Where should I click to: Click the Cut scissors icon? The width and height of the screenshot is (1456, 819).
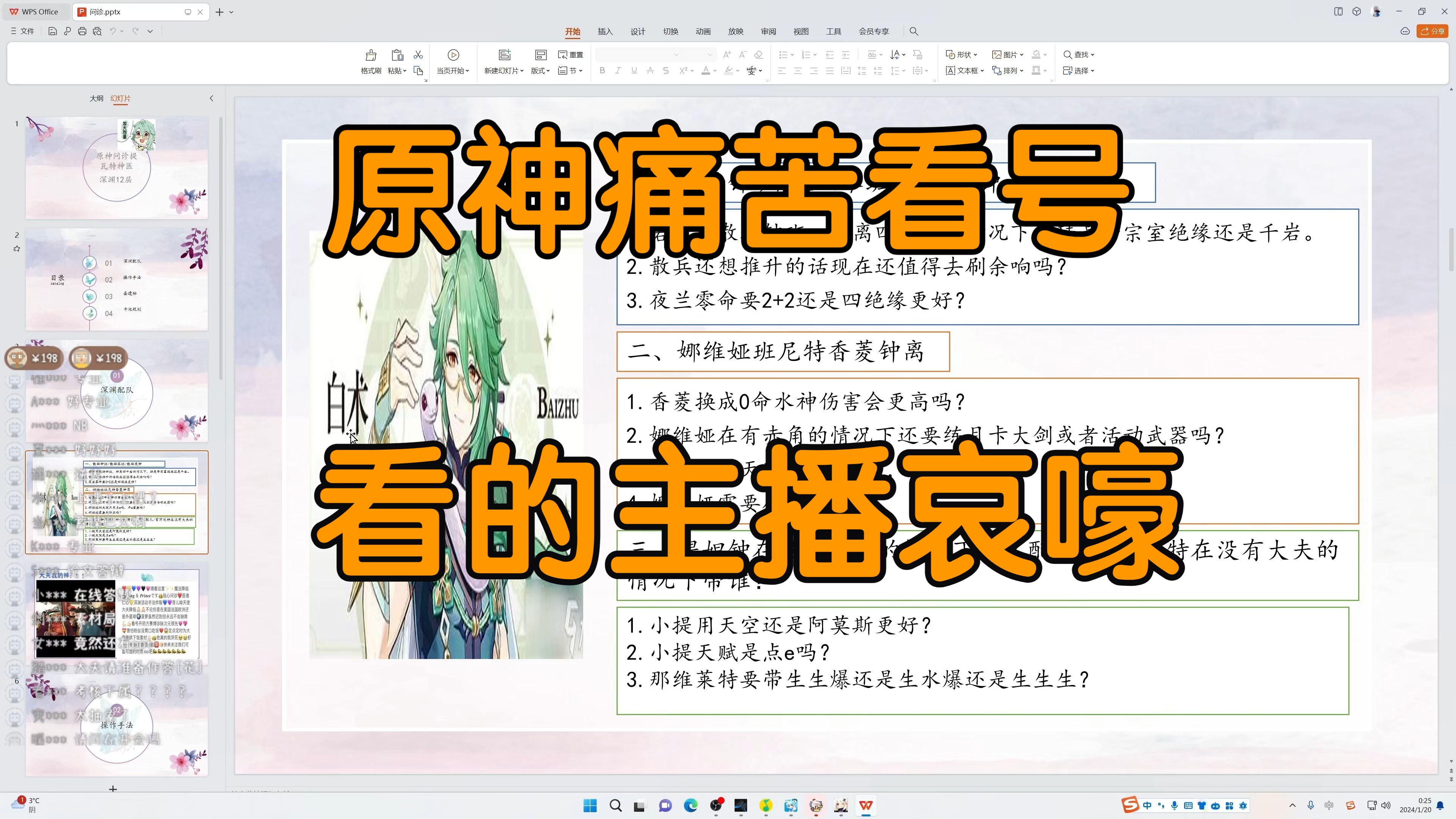(418, 55)
